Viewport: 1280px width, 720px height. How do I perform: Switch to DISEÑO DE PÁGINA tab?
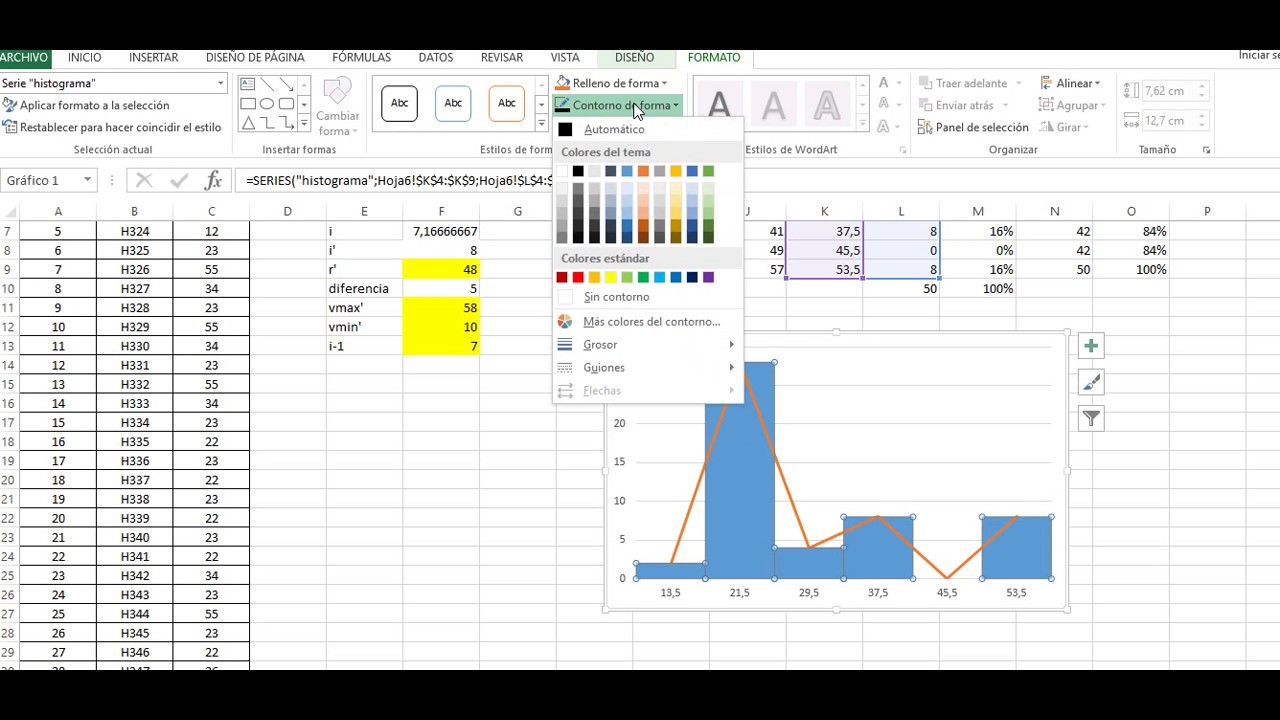coord(255,58)
